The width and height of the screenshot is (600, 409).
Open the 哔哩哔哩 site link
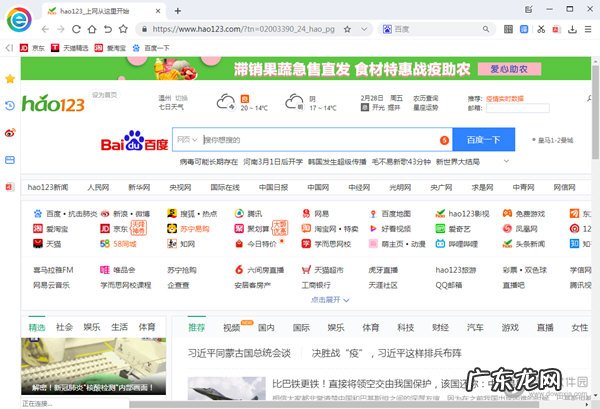457,244
